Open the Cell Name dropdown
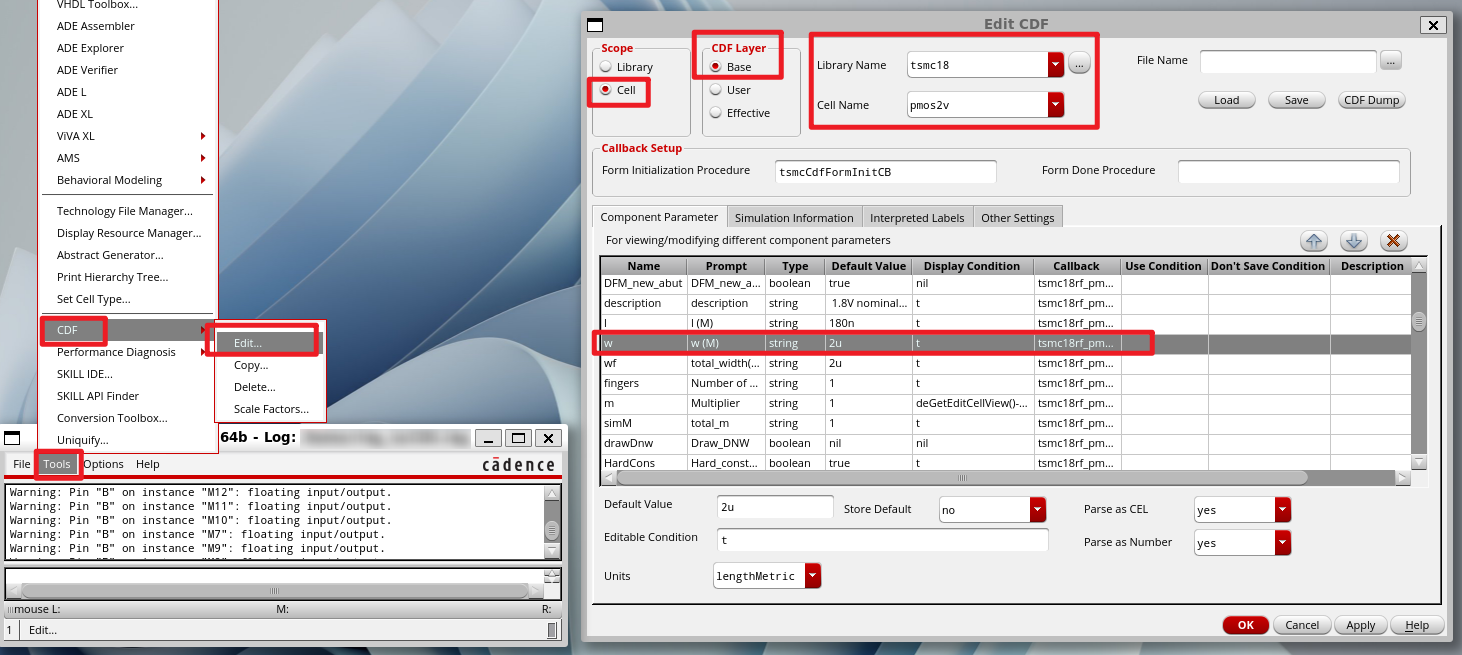Screen dimensions: 1462x655 tap(1054, 104)
